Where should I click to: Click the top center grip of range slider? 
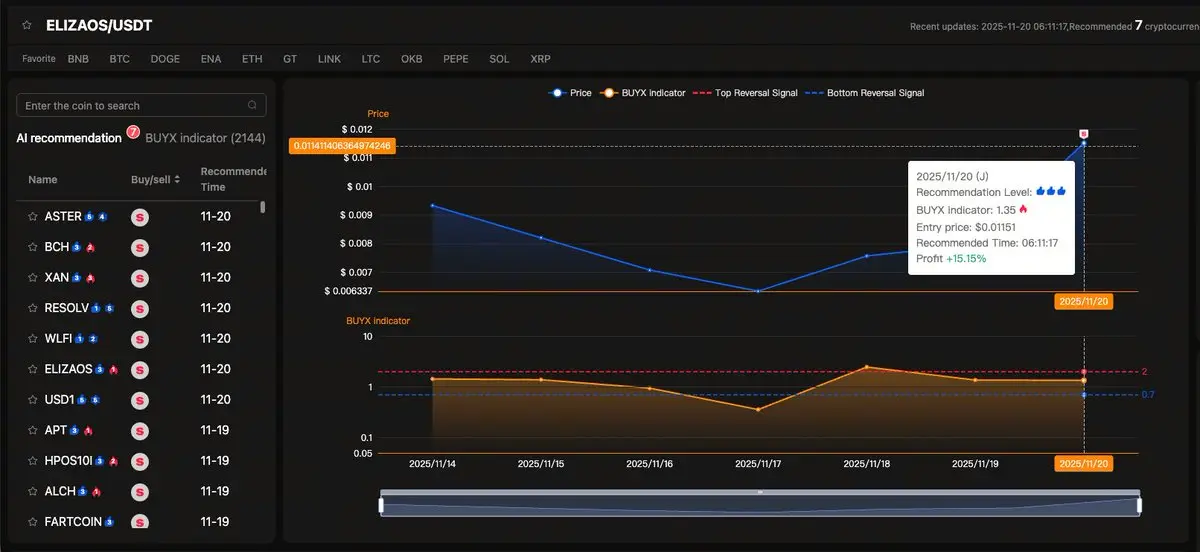760,492
